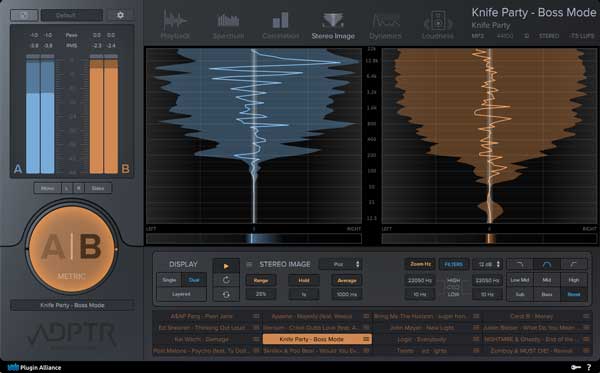Viewport: 600px width, 373px height.
Task: Select the None filter band
Action: (x=574, y=294)
